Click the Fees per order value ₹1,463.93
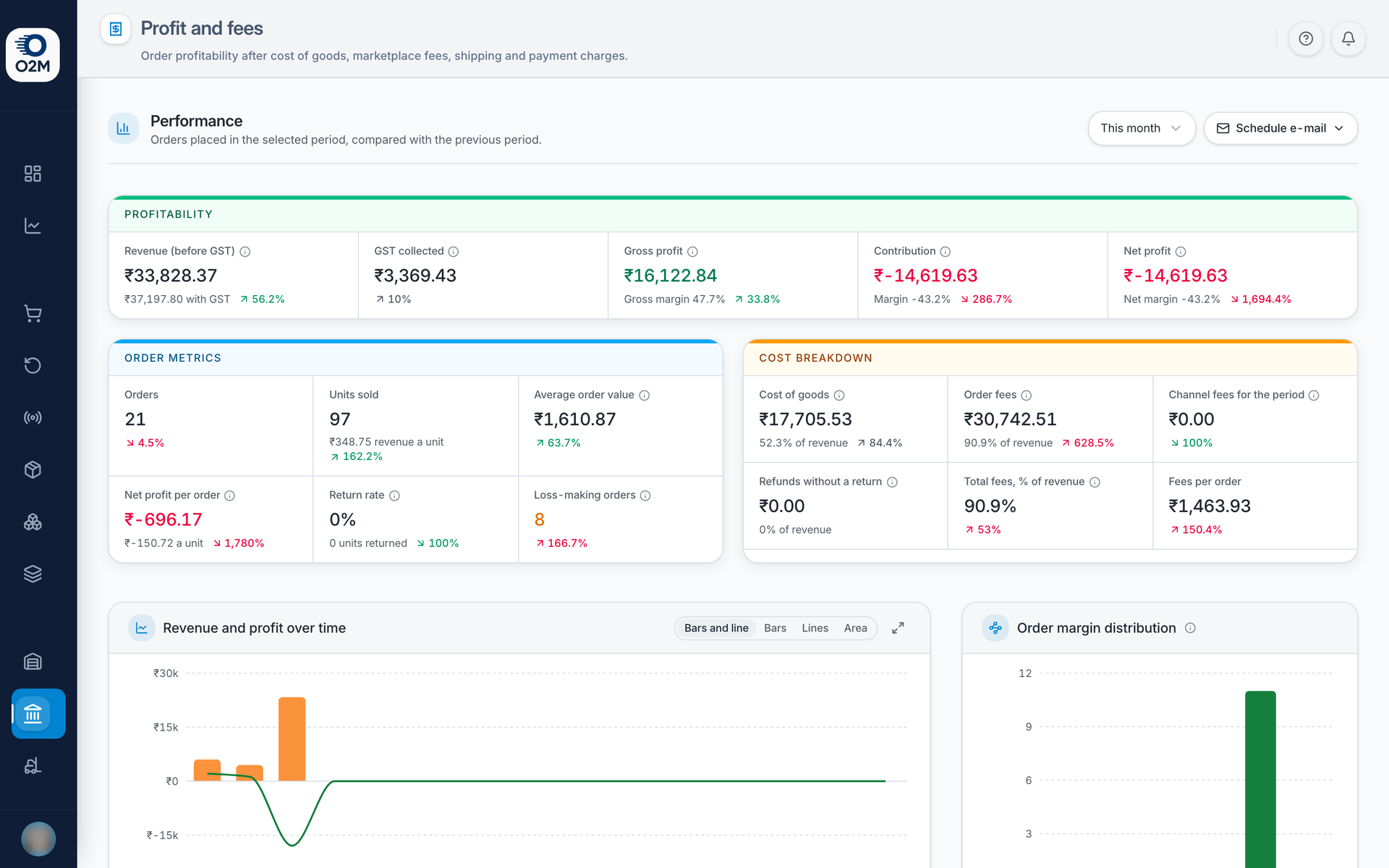This screenshot has height=868, width=1389. [x=1210, y=506]
